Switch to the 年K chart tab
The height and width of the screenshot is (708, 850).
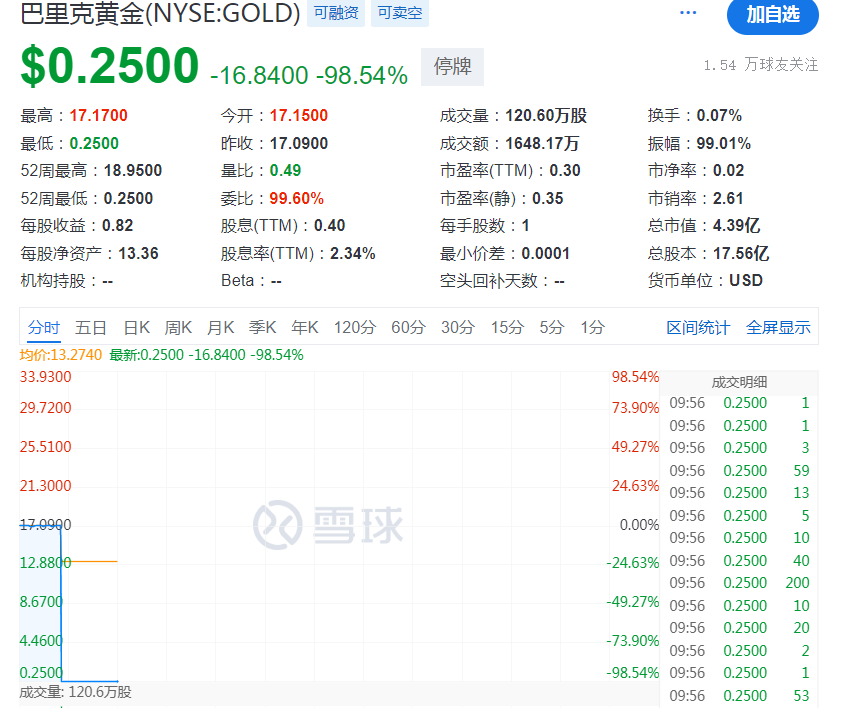pos(305,327)
